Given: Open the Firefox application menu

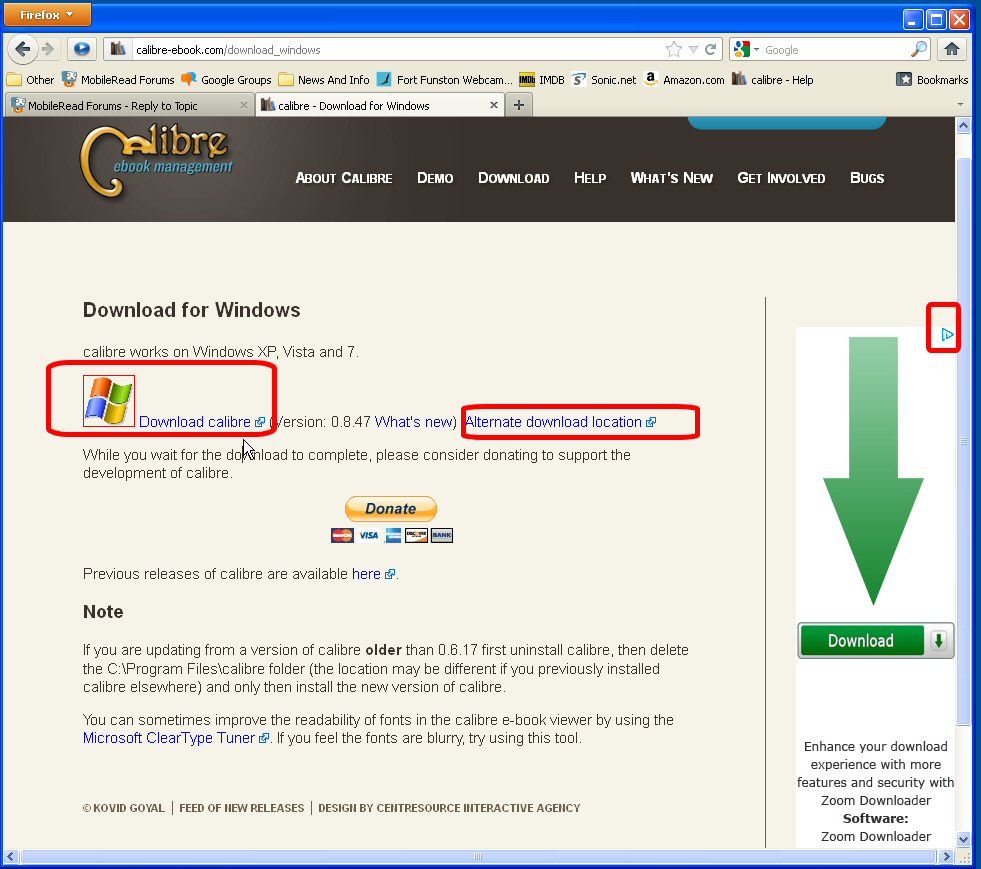Looking at the screenshot, I should point(47,14).
